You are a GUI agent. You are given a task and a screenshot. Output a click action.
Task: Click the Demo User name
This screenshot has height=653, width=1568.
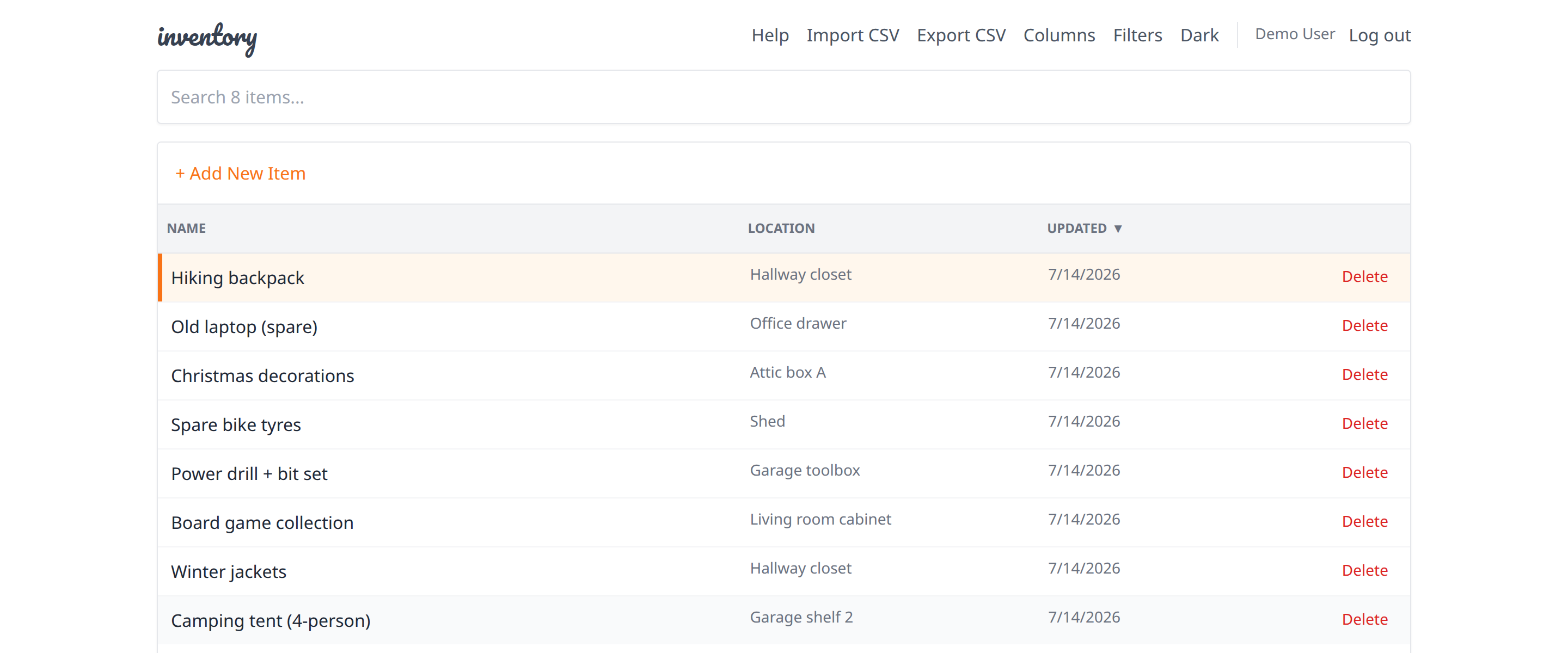(x=1295, y=34)
